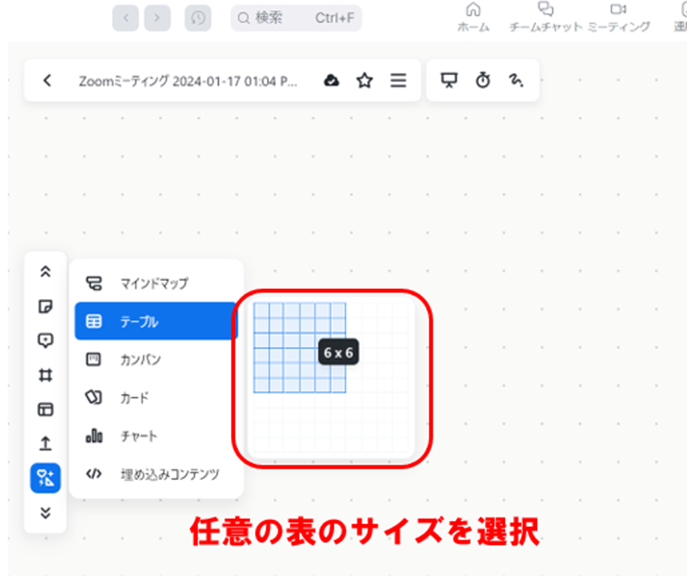The width and height of the screenshot is (687, 576).
Task: Select the comment tool in sidebar
Action: click(x=45, y=340)
